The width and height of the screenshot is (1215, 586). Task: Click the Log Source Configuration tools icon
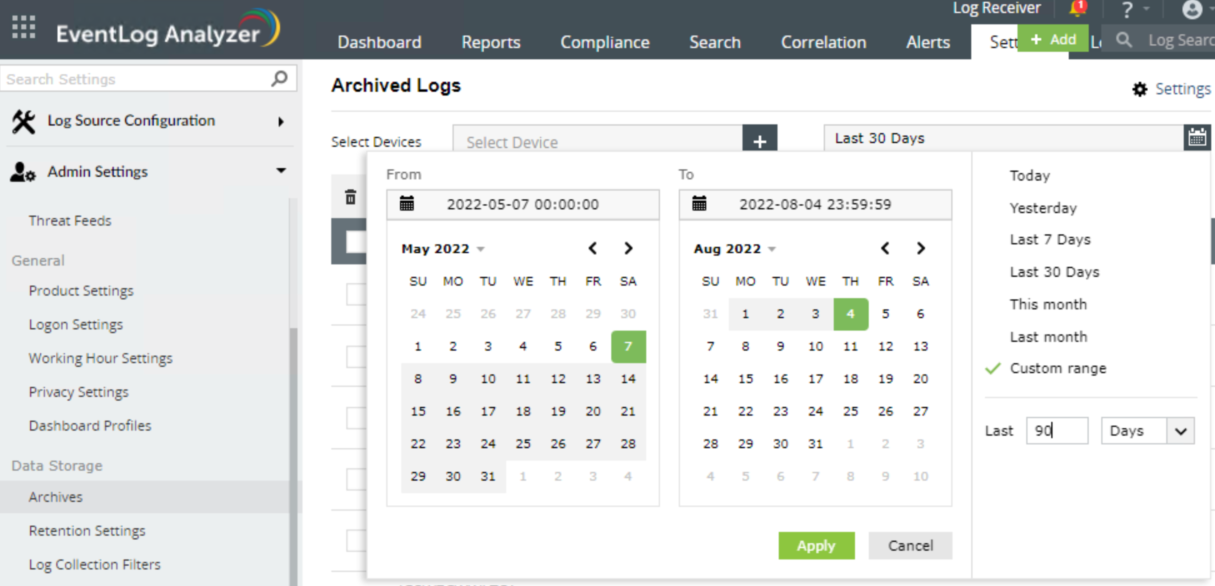point(23,121)
